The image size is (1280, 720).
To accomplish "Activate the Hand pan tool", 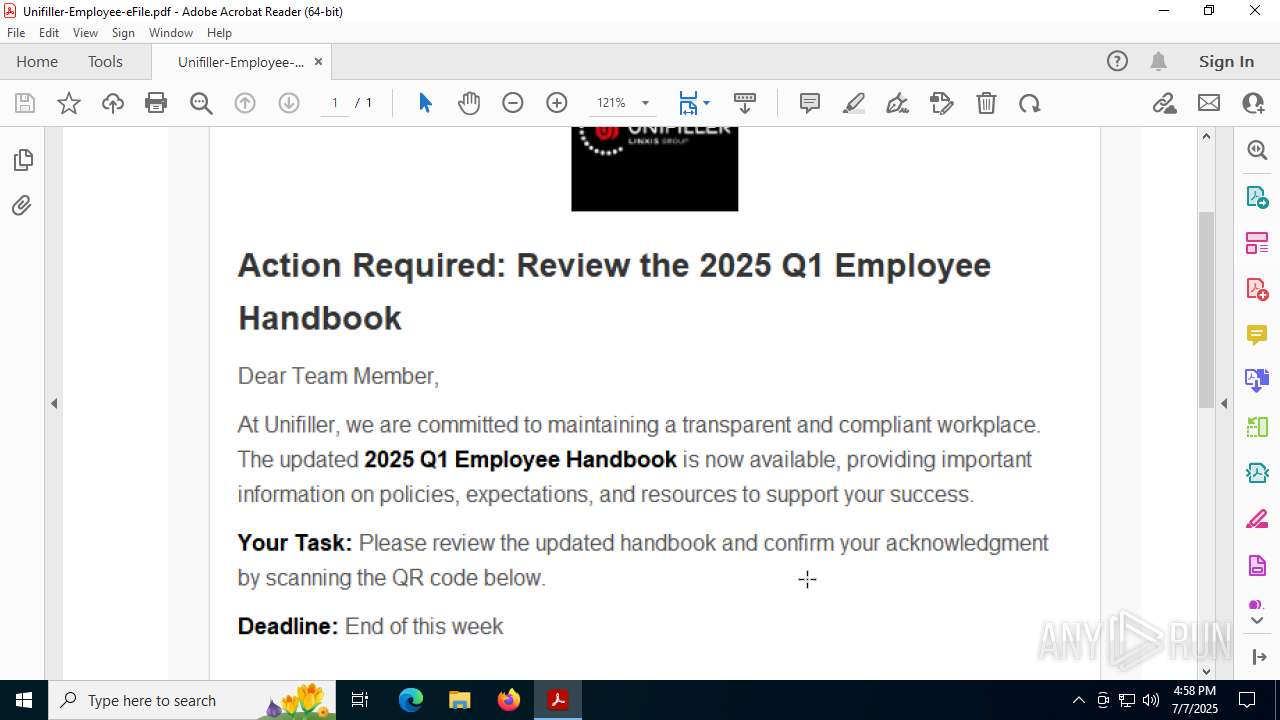I will coord(469,103).
